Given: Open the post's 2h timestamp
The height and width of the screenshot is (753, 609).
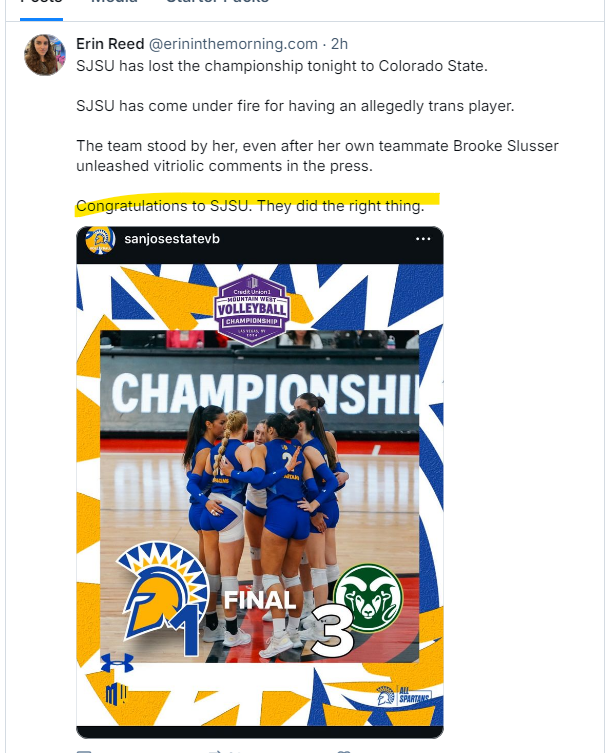Looking at the screenshot, I should click(x=339, y=43).
